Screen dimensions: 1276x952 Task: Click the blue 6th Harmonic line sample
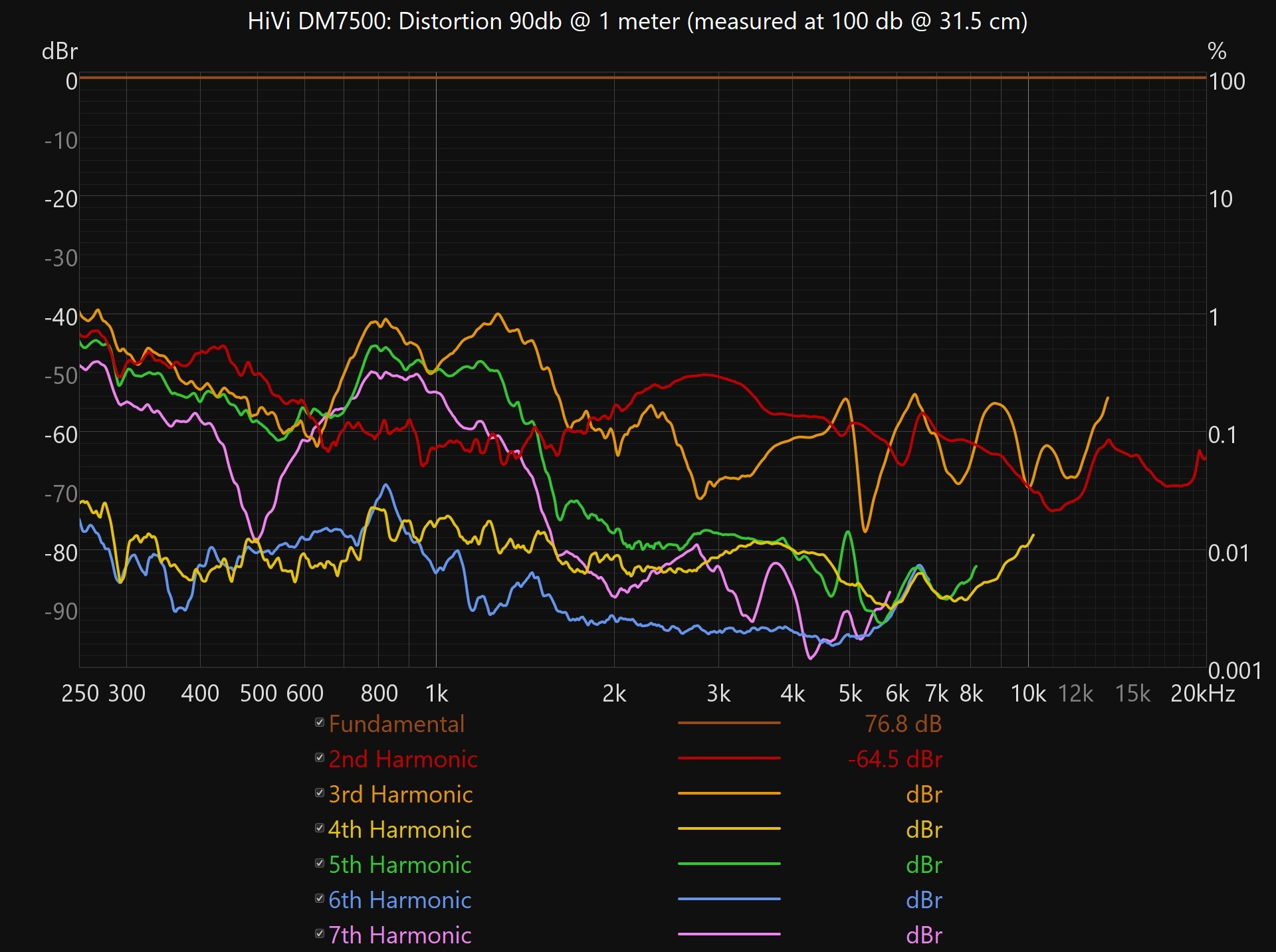(x=729, y=899)
